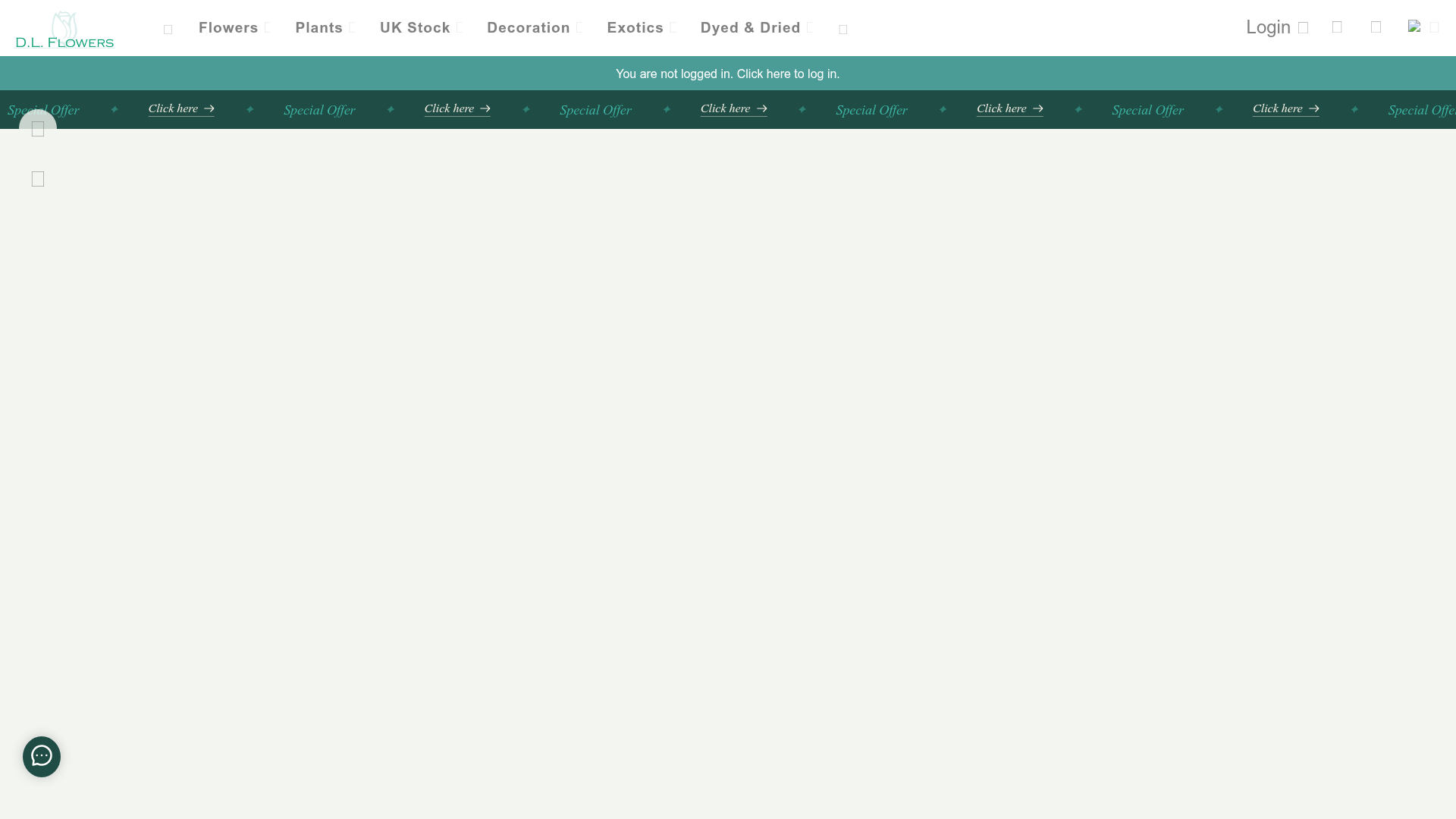Click the fifth 'Click here' offer link
Viewport: 1456px width, 819px height.
click(x=1285, y=109)
